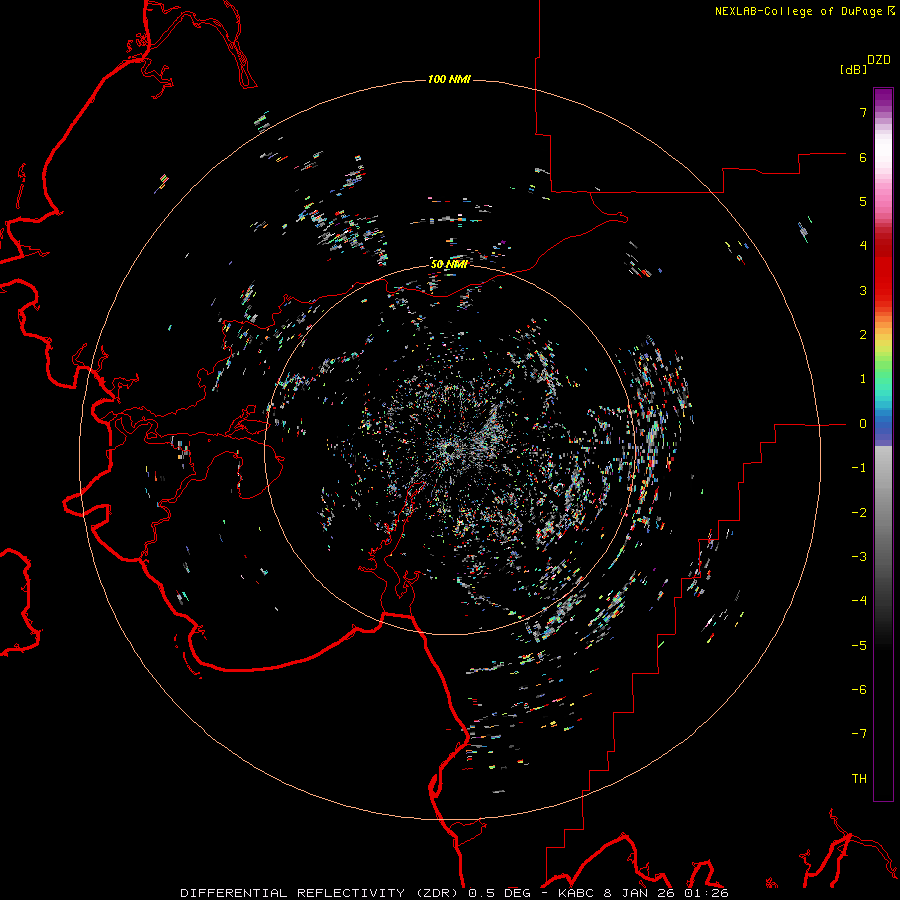Click the -5 value on colorbar
The width and height of the screenshot is (900, 900).
[x=859, y=646]
